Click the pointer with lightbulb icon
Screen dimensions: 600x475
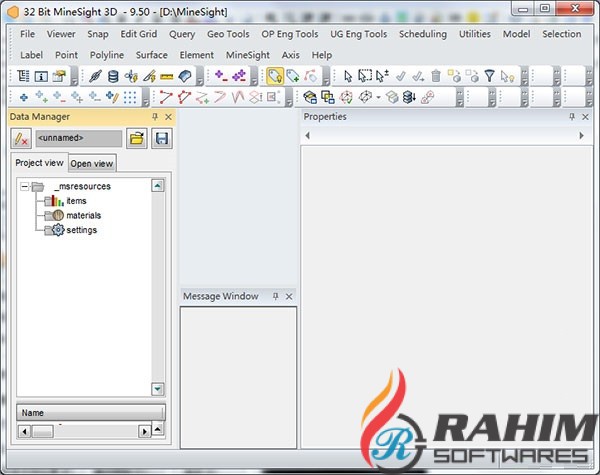tap(507, 76)
